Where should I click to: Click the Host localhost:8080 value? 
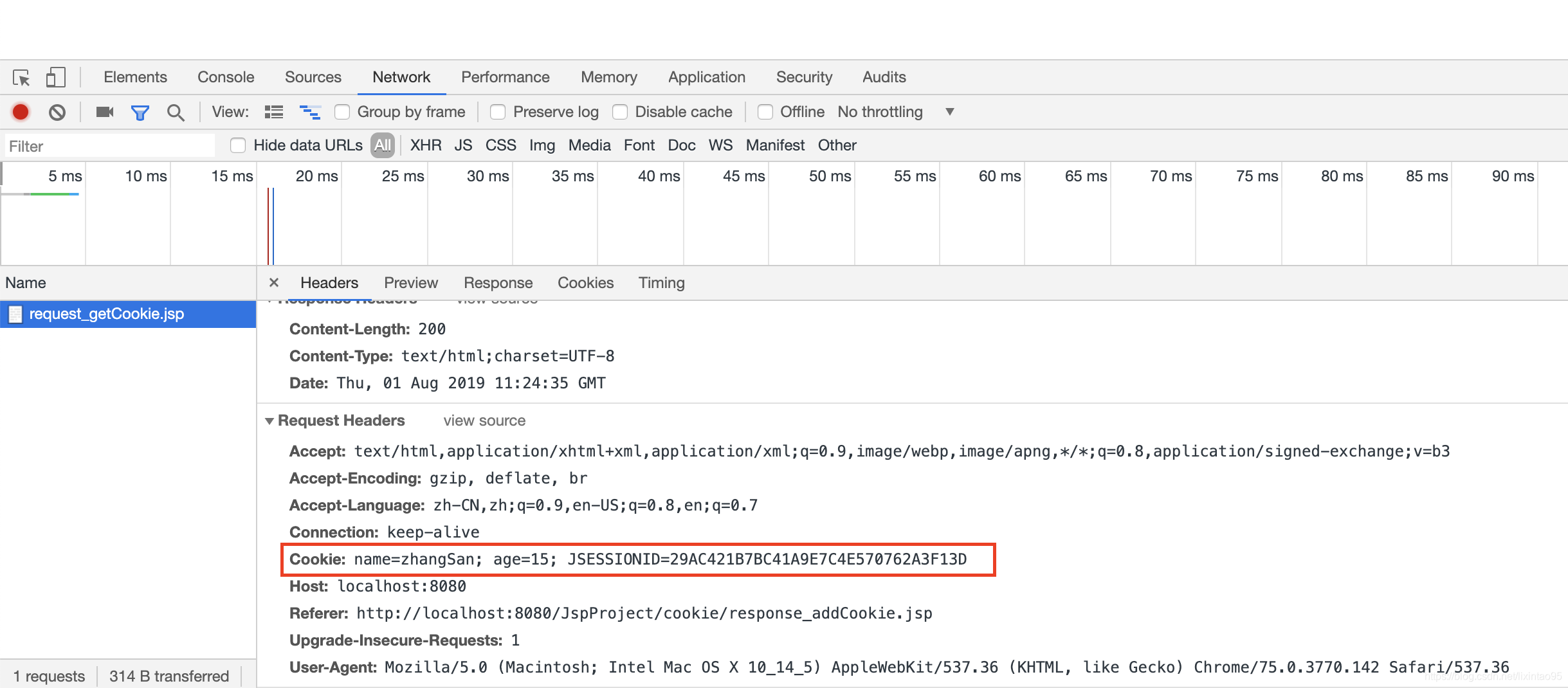tap(401, 586)
